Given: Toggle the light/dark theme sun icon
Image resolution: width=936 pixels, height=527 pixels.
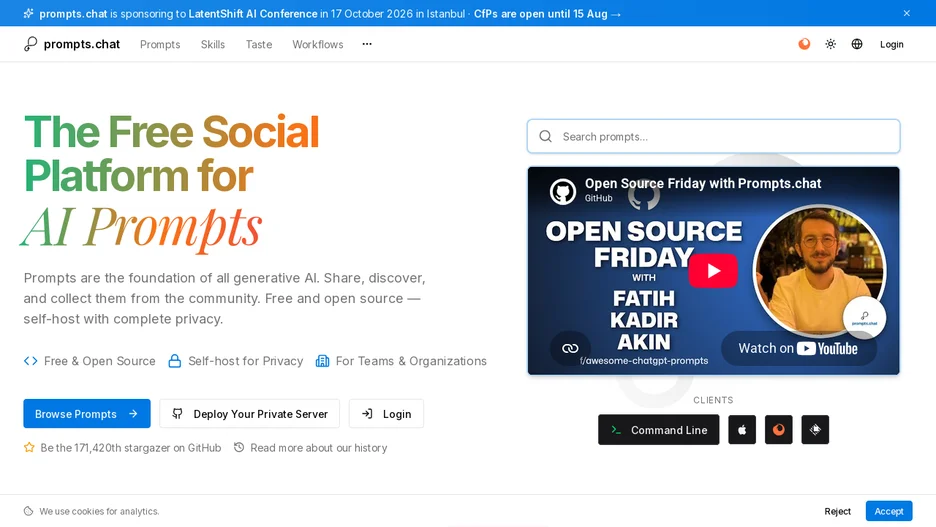Looking at the screenshot, I should coord(830,44).
